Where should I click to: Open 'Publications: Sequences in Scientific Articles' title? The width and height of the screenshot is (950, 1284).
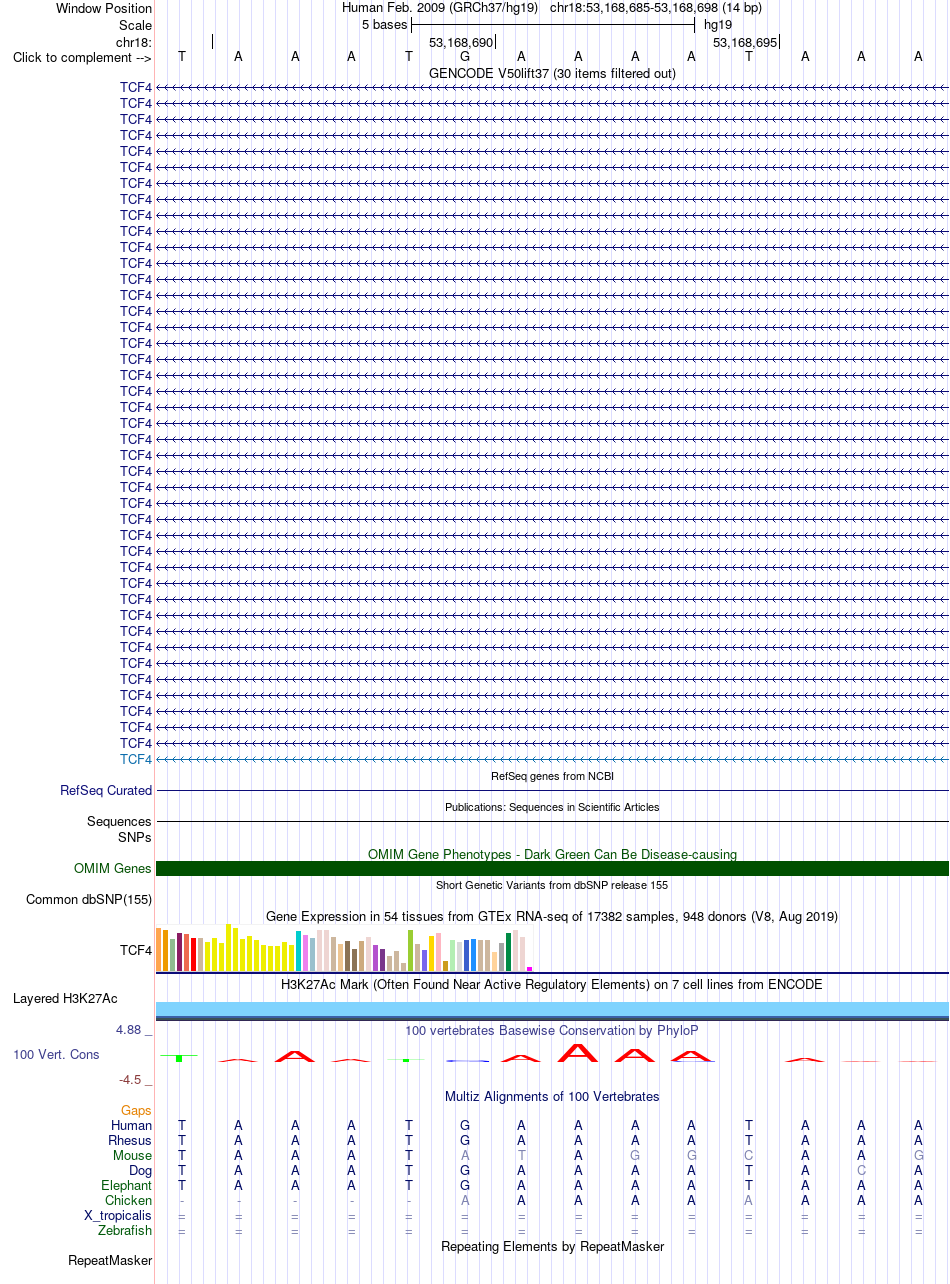[552, 807]
